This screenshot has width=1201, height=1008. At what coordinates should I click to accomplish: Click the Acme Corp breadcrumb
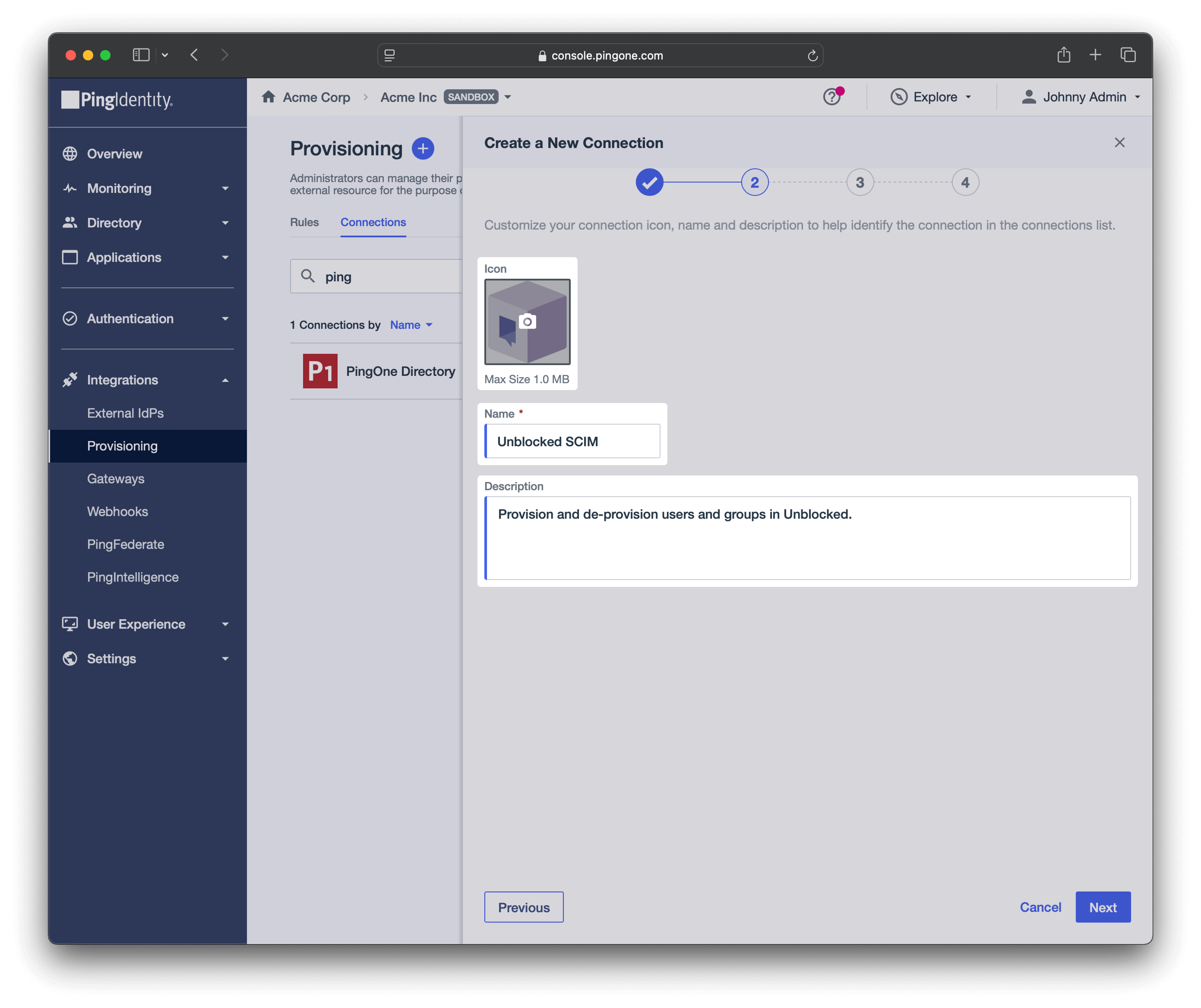tap(316, 97)
